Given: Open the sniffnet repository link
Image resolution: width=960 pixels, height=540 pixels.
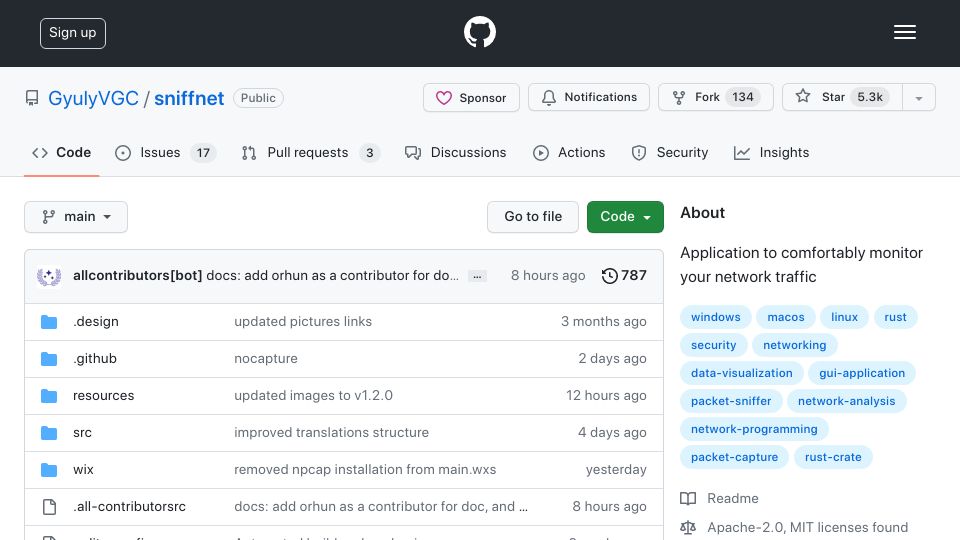Looking at the screenshot, I should point(189,98).
